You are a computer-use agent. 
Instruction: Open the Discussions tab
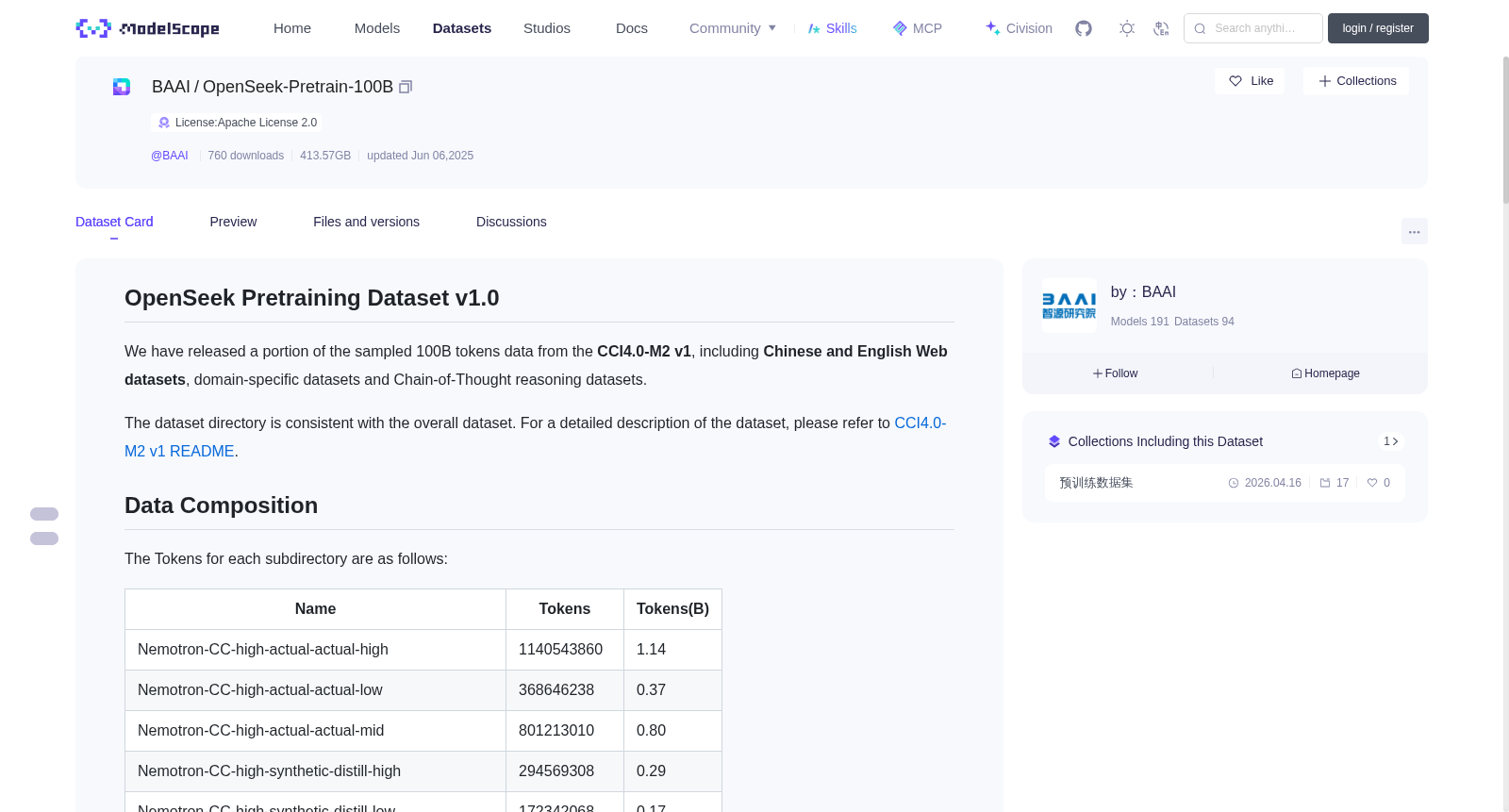(x=511, y=222)
